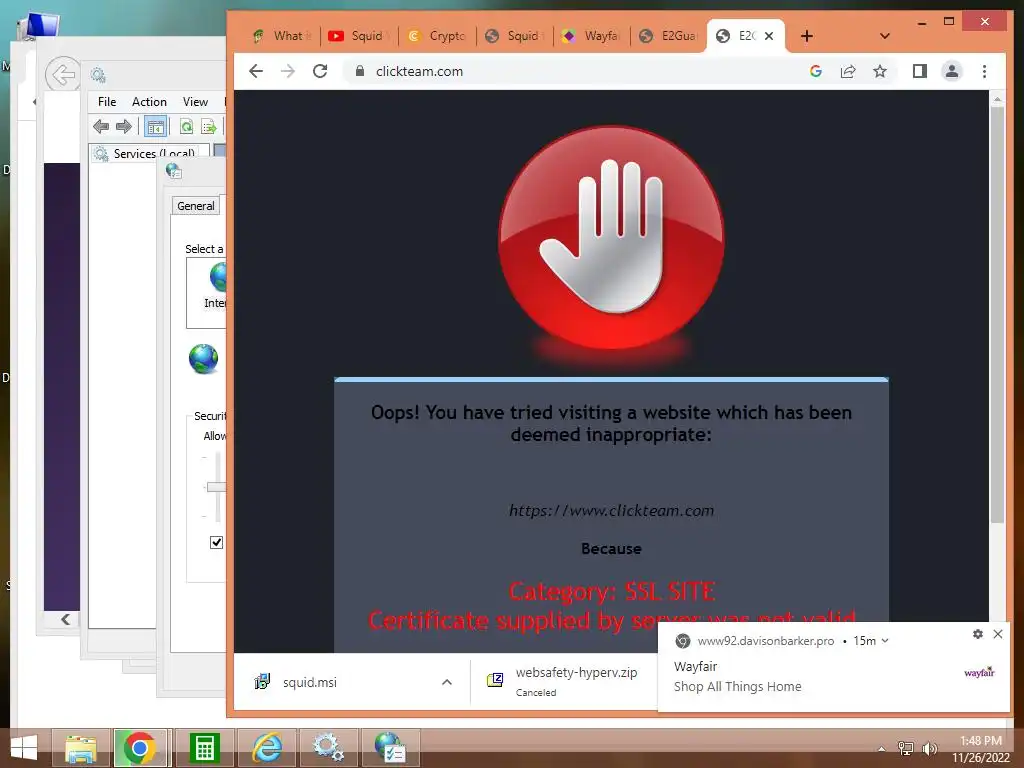The image size is (1024, 768).
Task: Click Services toolbar refresh icon
Action: (x=186, y=127)
